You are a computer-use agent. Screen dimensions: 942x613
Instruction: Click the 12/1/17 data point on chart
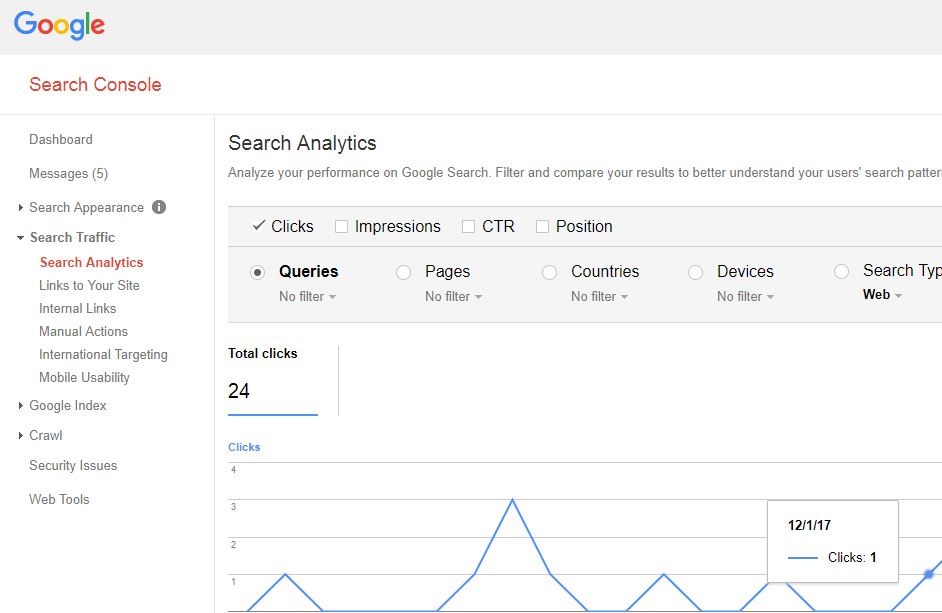coord(929,574)
